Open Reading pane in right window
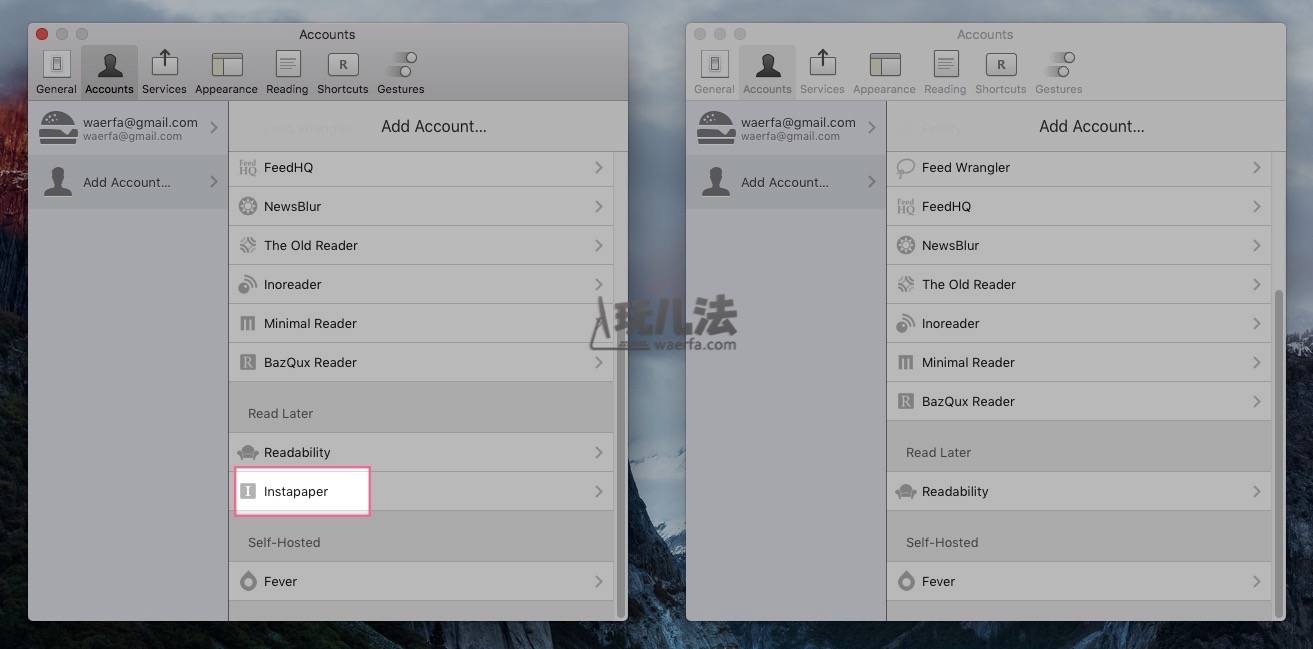The height and width of the screenshot is (649, 1313). coord(945,72)
